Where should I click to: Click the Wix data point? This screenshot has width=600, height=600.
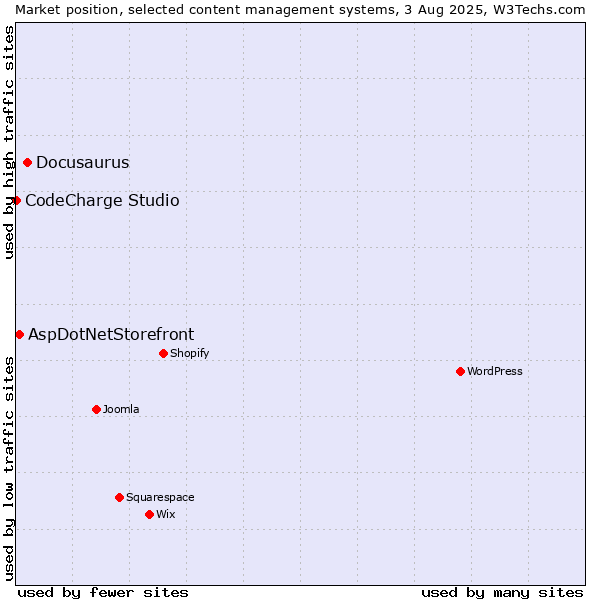(x=150, y=515)
